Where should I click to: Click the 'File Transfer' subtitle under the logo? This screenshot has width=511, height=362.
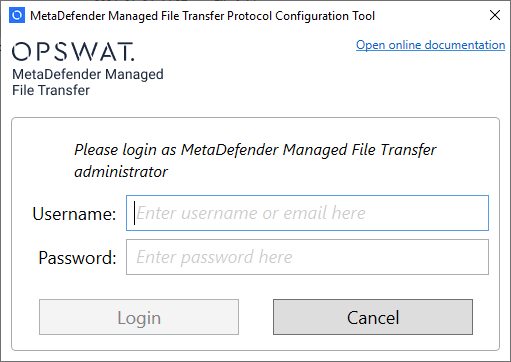51,90
